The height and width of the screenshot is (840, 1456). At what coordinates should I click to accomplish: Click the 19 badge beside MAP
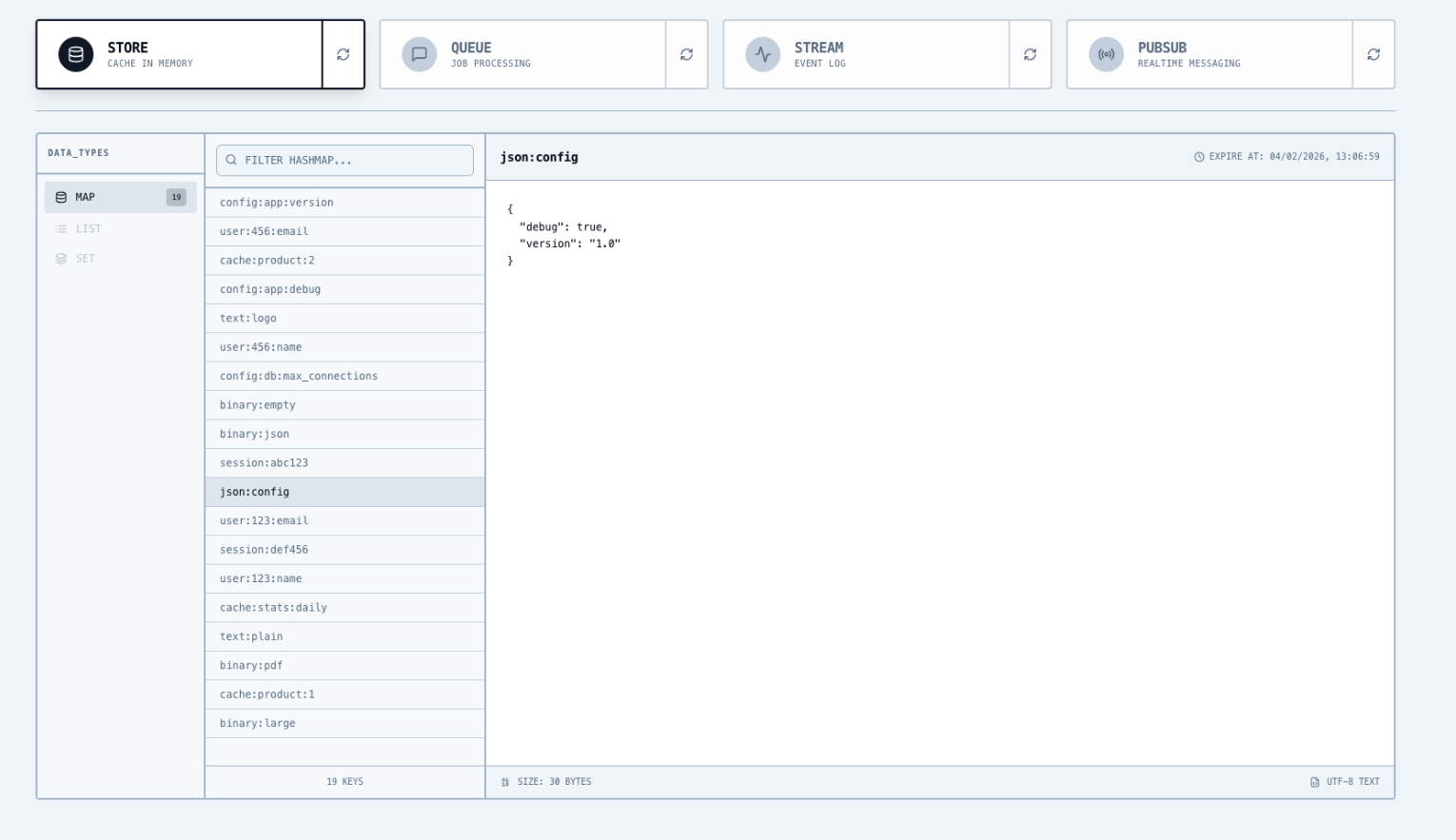click(x=175, y=197)
